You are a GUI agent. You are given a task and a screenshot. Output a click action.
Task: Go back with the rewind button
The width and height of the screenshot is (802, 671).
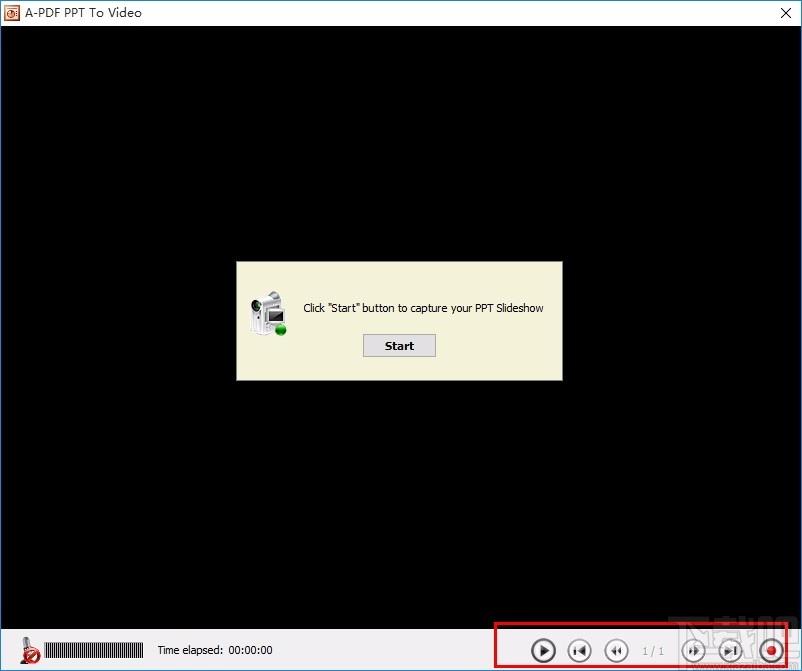616,651
